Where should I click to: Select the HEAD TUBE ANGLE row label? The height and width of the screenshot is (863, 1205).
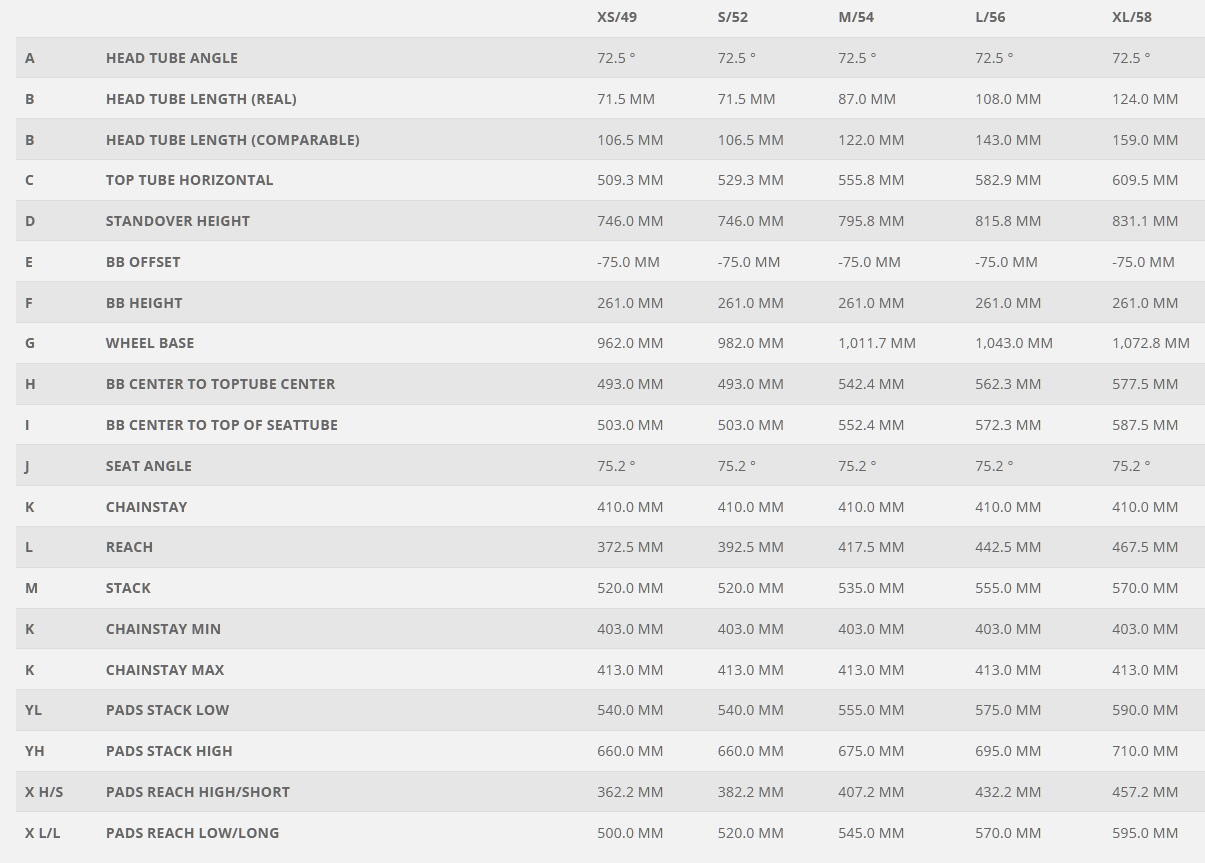click(x=172, y=58)
